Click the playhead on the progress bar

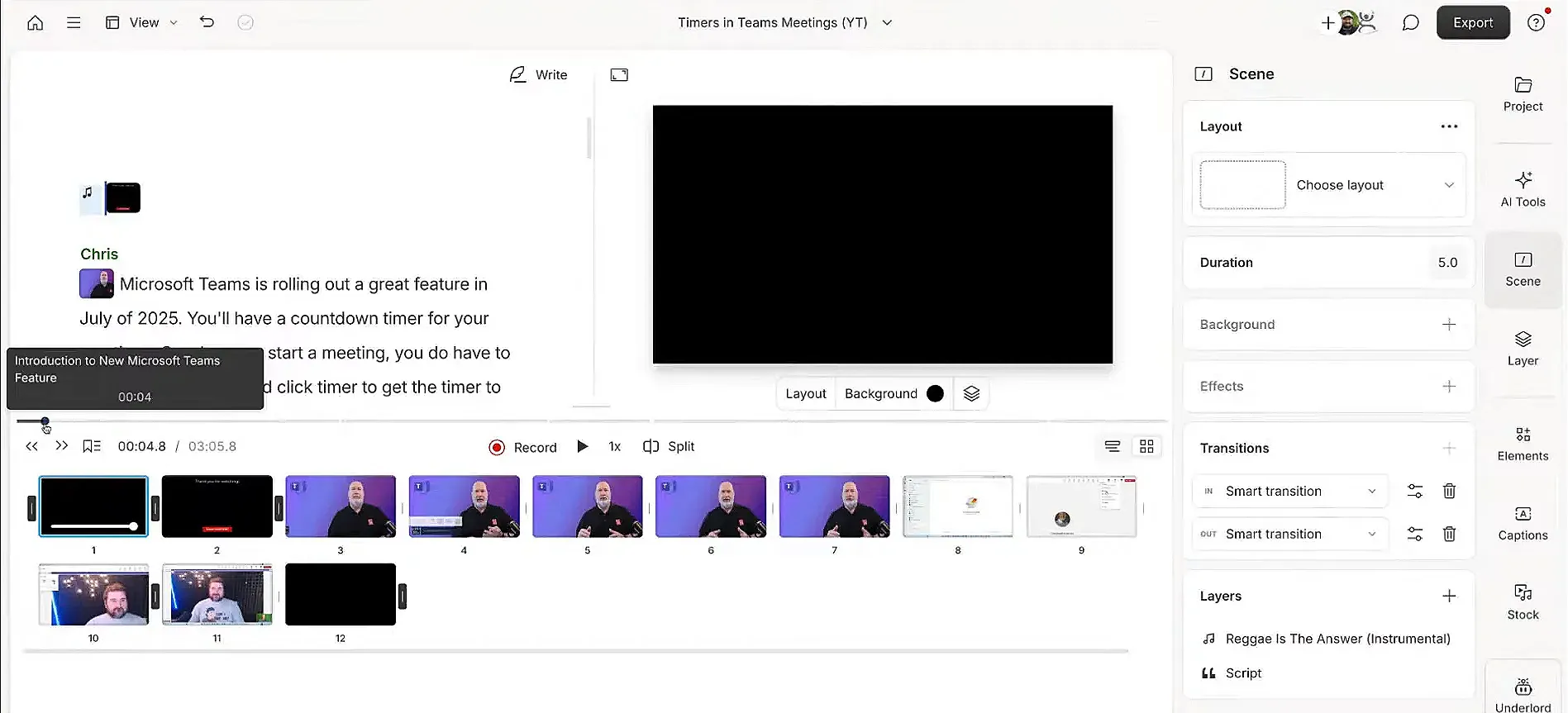pyautogui.click(x=45, y=421)
